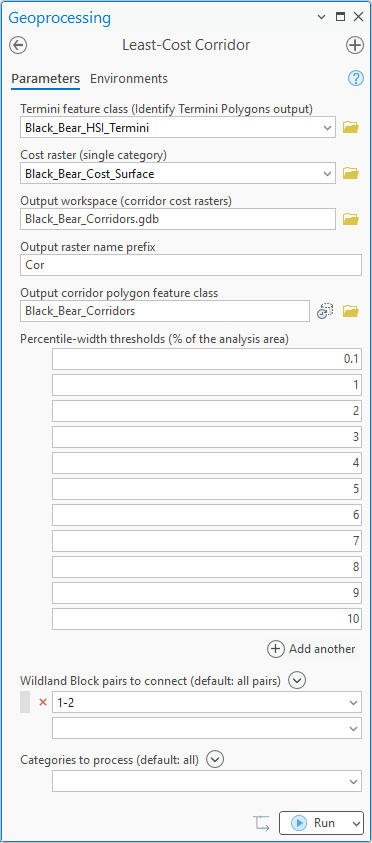Remove the 1-2 Wildland Block pair
The image size is (372, 843).
(44, 702)
